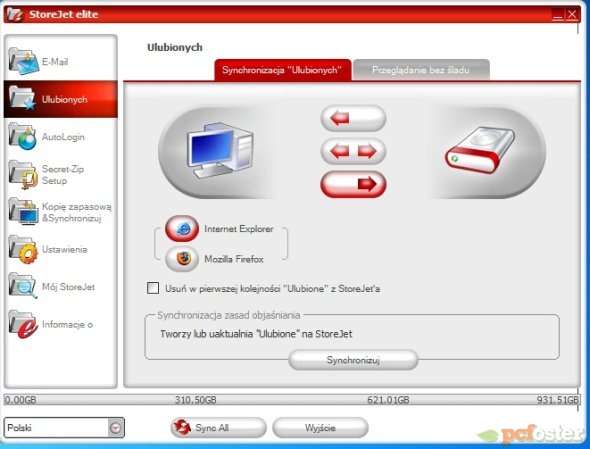Choose right arrow sync to StoreJet
This screenshot has height=449, width=590.
(353, 184)
